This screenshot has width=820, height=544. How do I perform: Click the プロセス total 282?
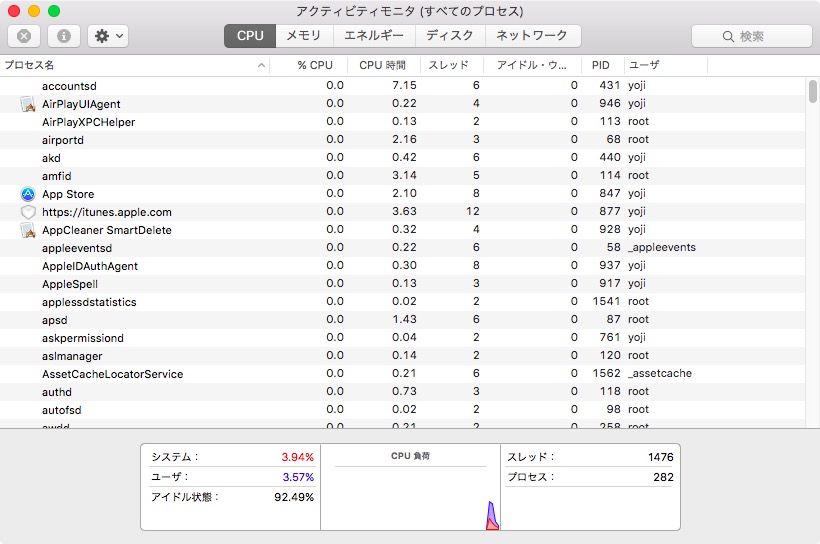click(x=663, y=477)
